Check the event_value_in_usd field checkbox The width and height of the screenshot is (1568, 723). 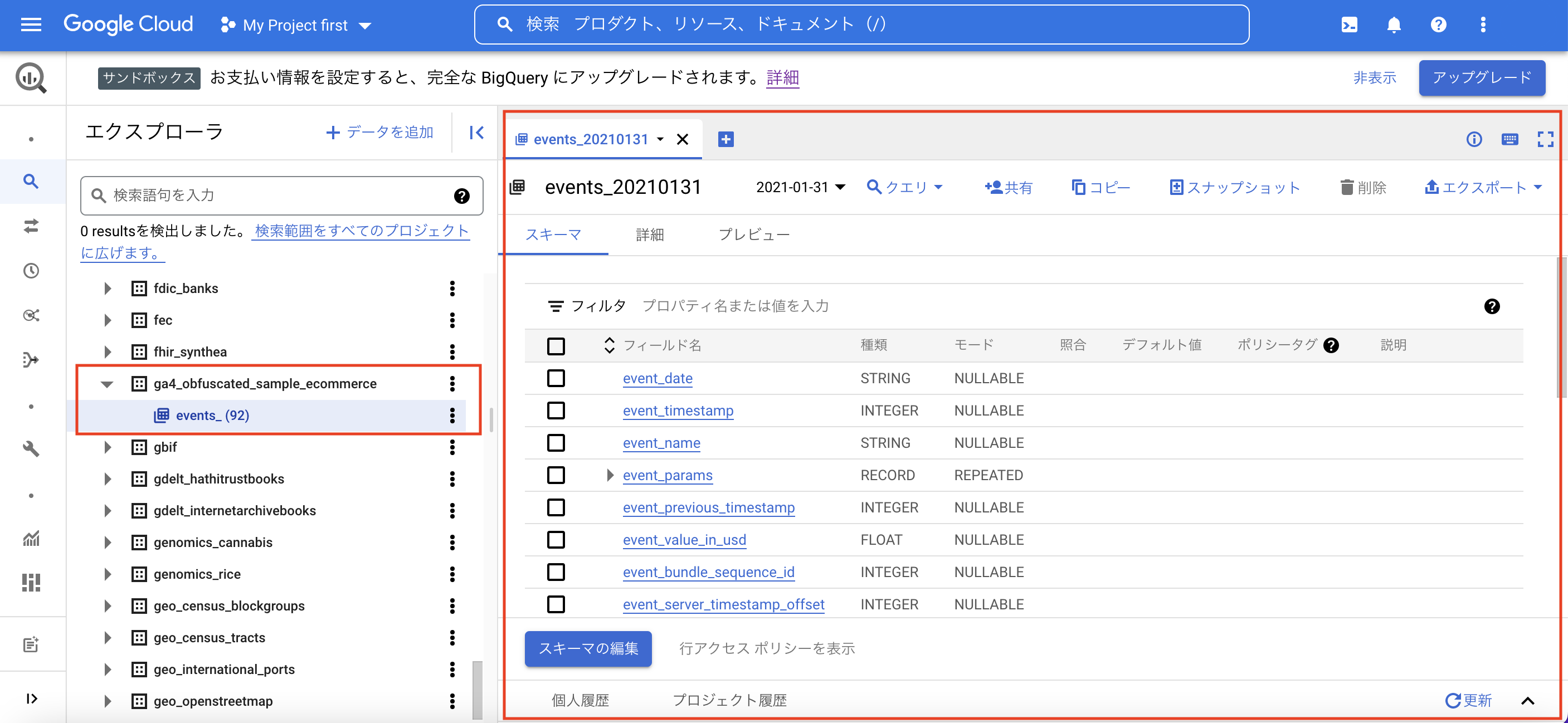[x=556, y=539]
